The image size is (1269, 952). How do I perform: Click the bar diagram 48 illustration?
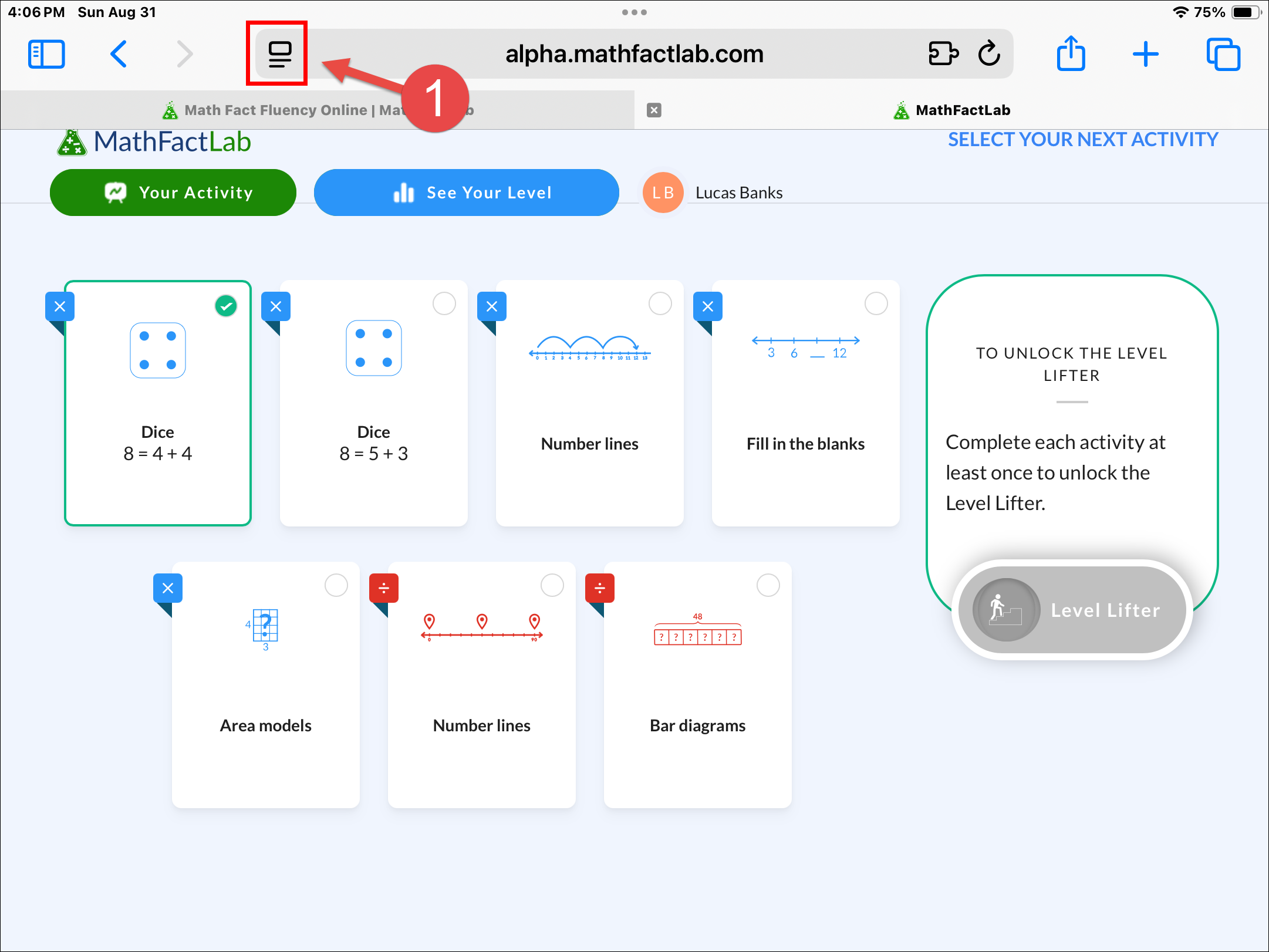(698, 629)
